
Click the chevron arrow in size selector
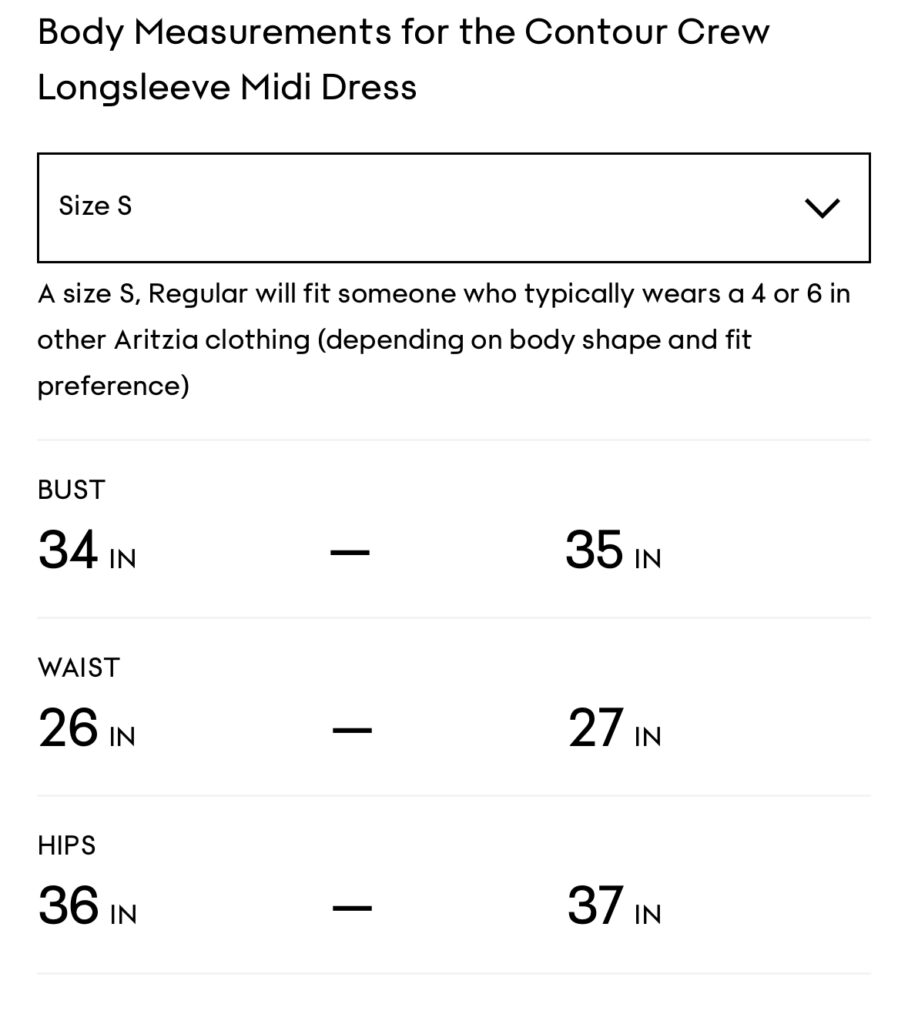822,208
